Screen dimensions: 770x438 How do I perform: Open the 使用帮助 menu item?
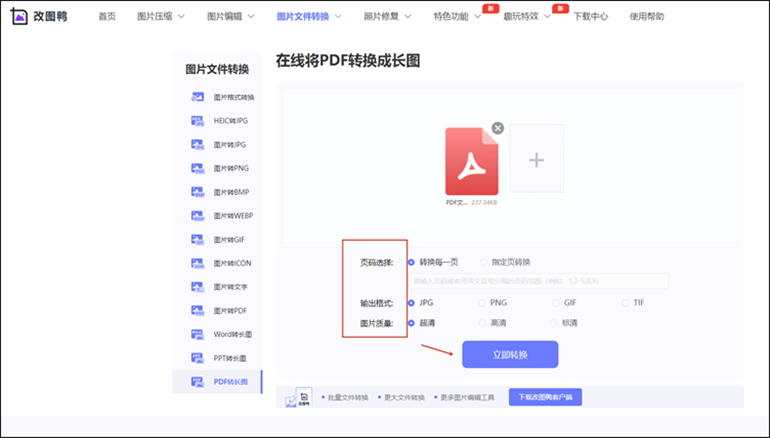pos(675,17)
